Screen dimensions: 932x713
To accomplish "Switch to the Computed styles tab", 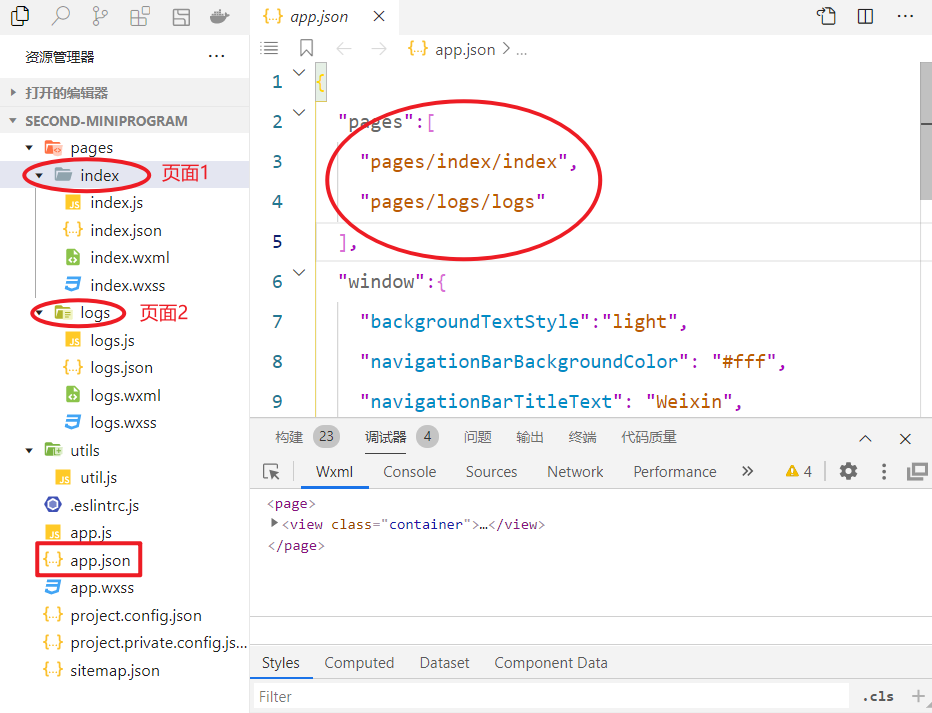I will pos(359,662).
